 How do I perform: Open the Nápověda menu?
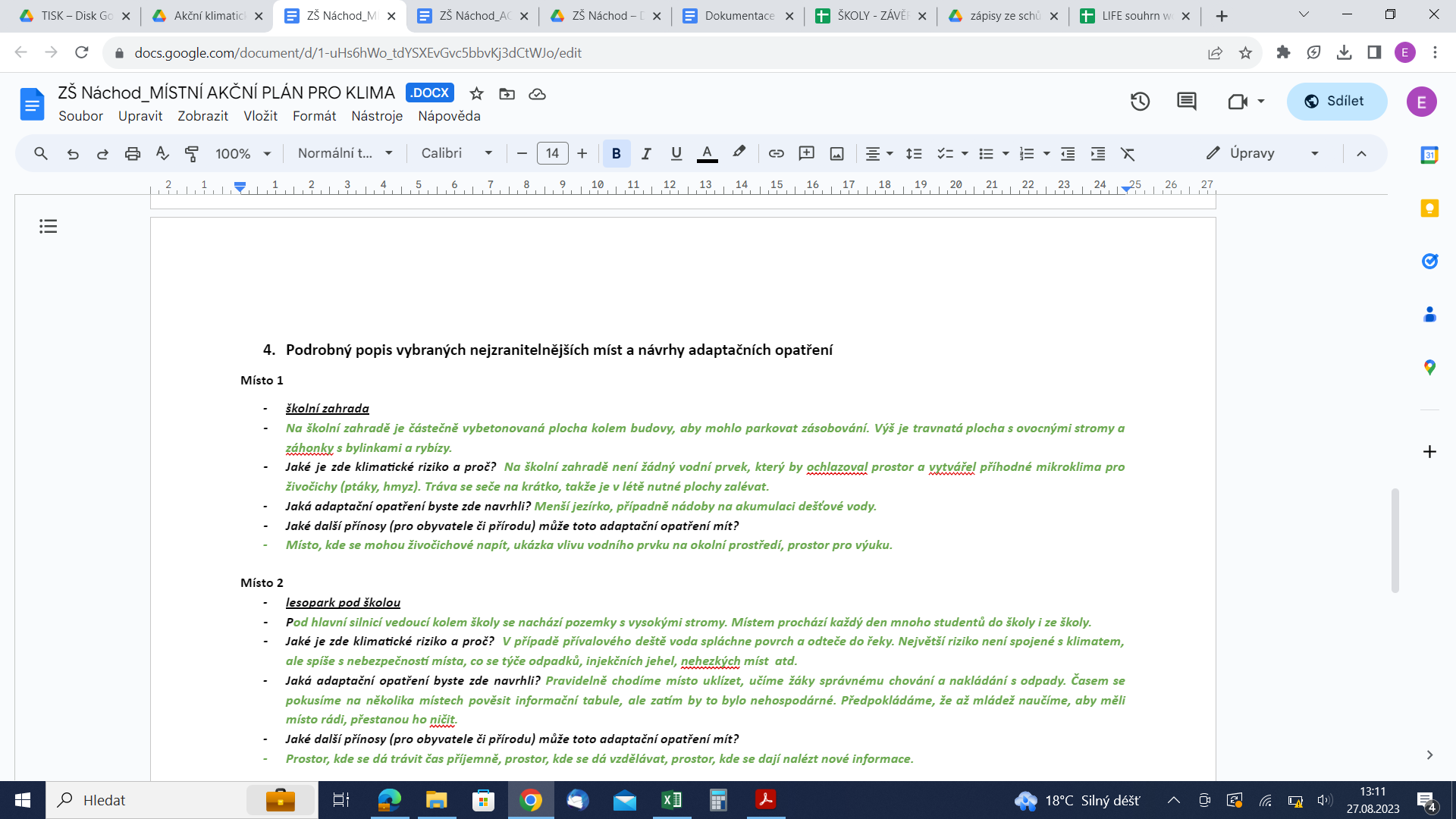[449, 116]
